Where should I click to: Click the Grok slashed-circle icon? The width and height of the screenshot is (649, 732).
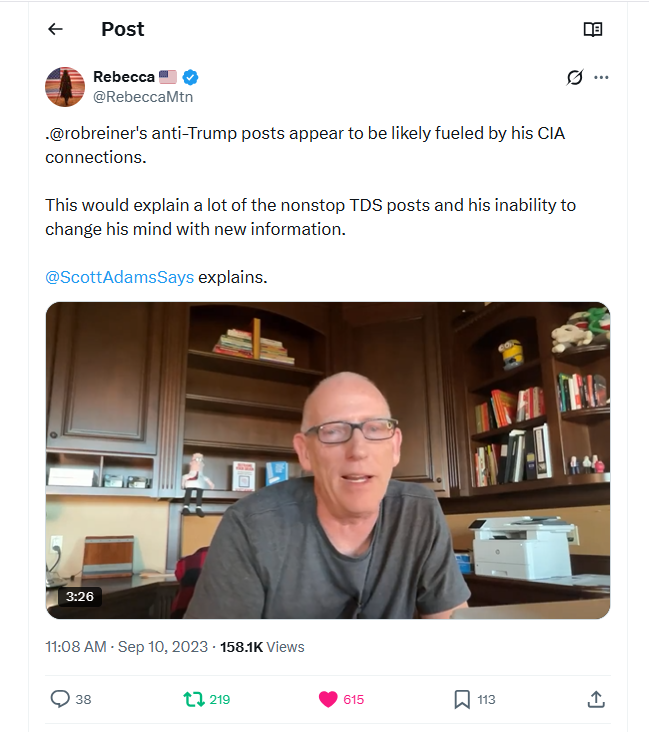[574, 77]
